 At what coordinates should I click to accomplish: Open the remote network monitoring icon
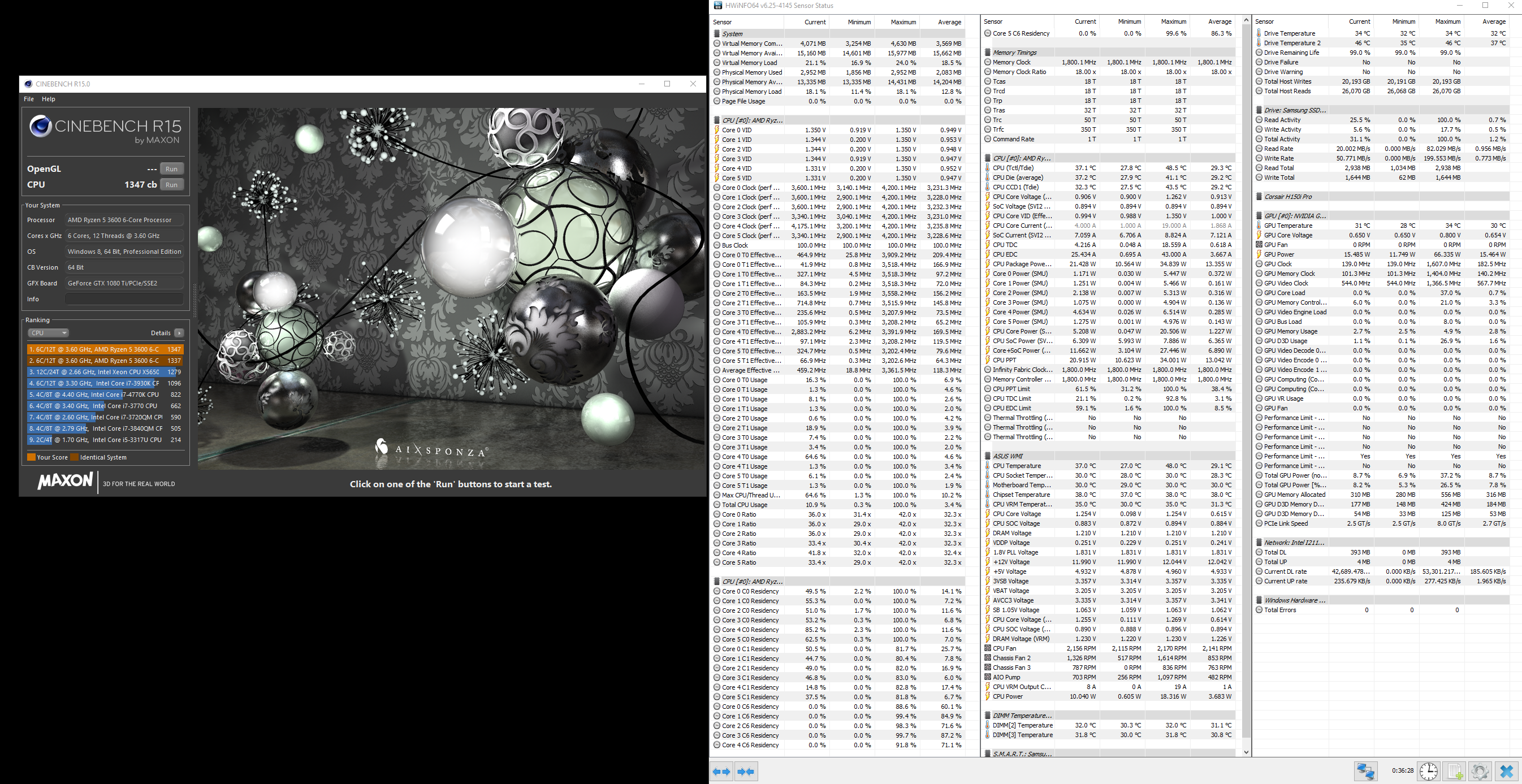click(1365, 771)
